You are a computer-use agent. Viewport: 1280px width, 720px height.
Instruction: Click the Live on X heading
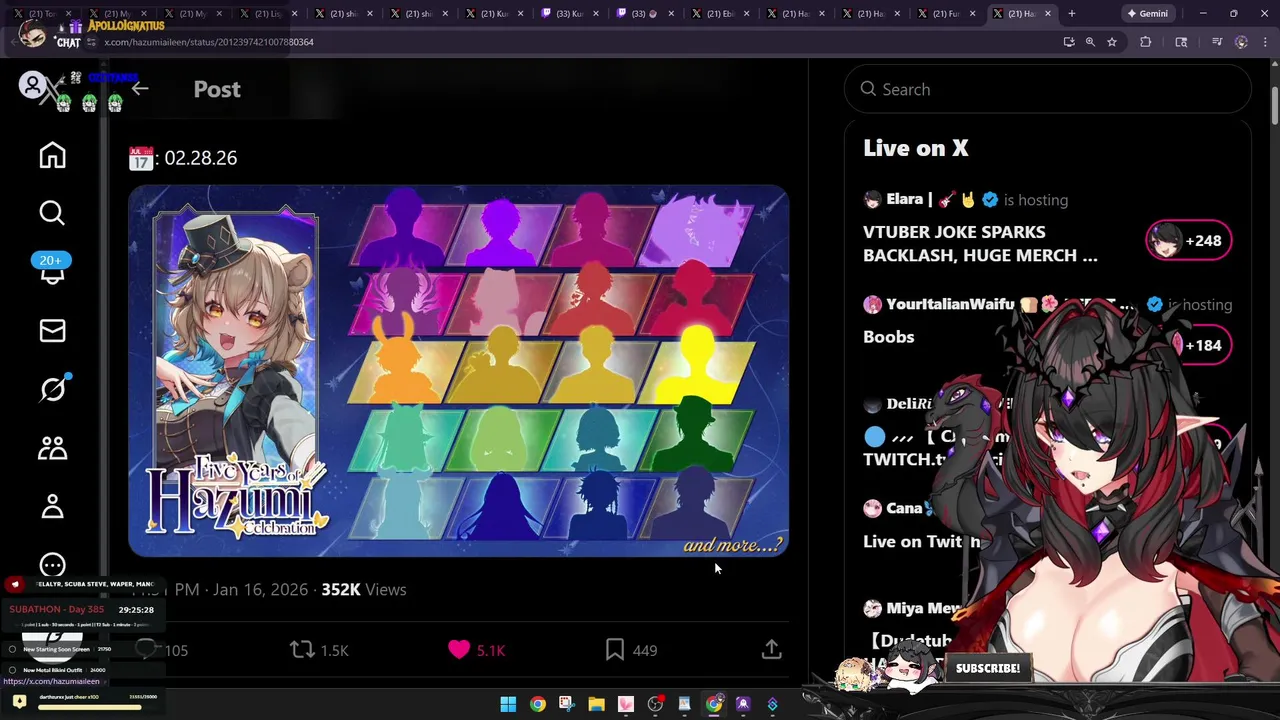tap(916, 148)
